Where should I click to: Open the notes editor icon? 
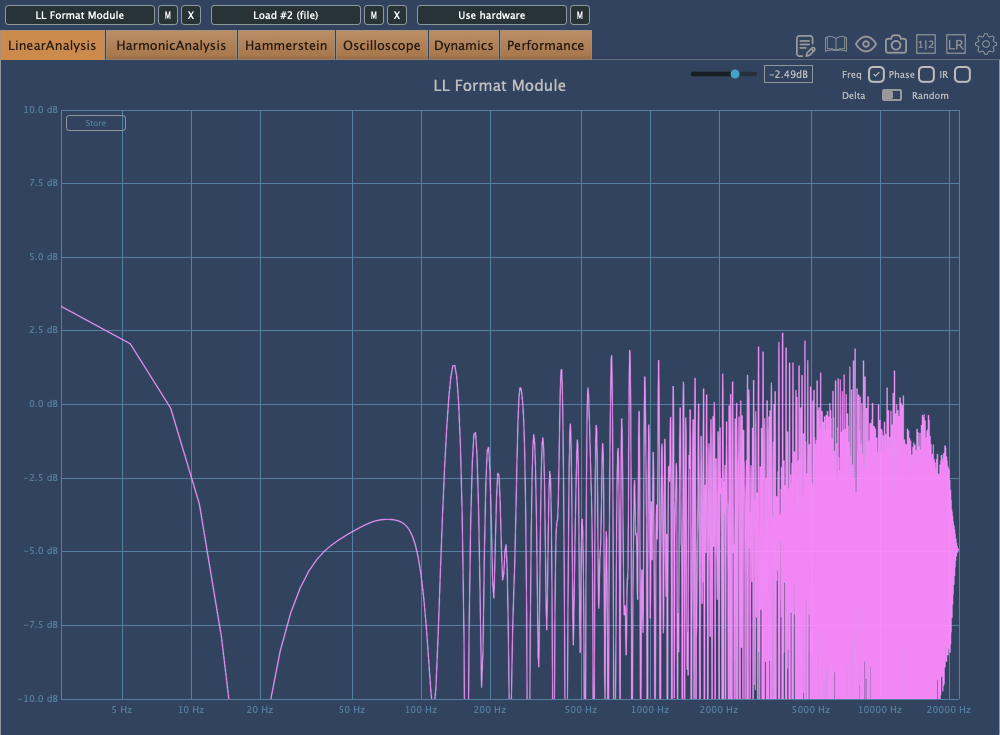tap(805, 45)
